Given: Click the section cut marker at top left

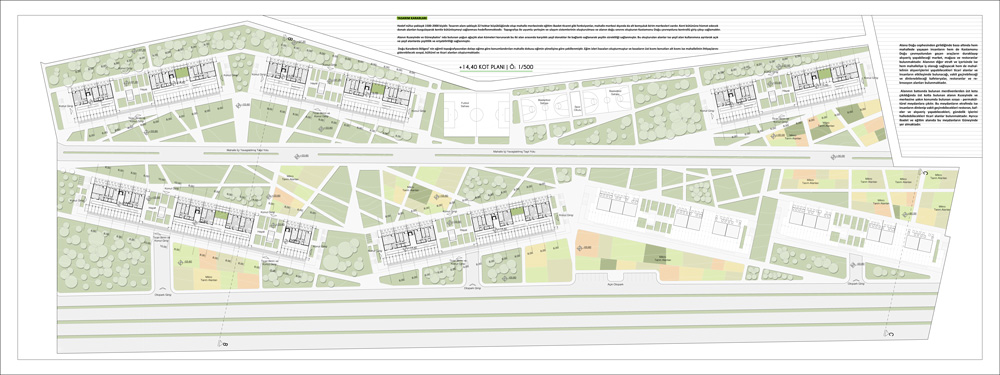Looking at the screenshot, I should [x=290, y=40].
